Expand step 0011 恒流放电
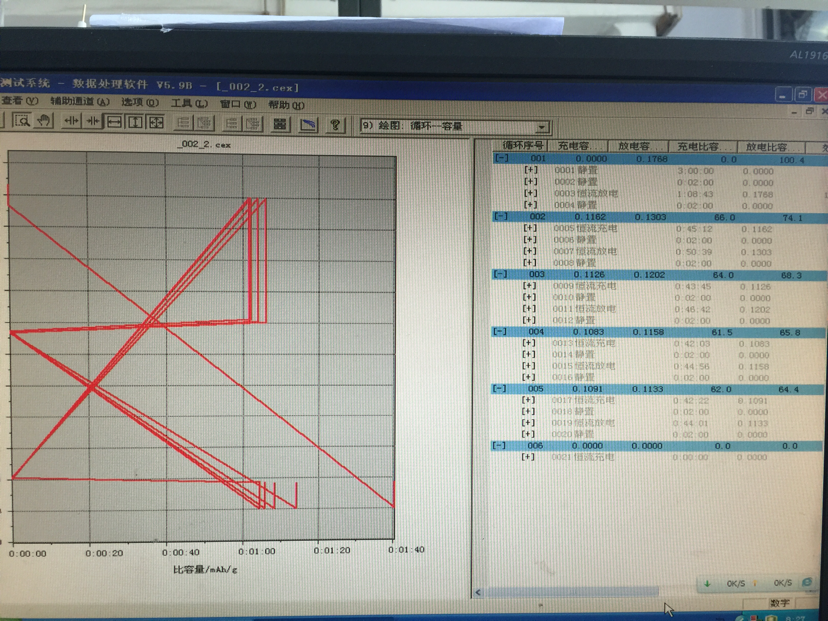 529,308
